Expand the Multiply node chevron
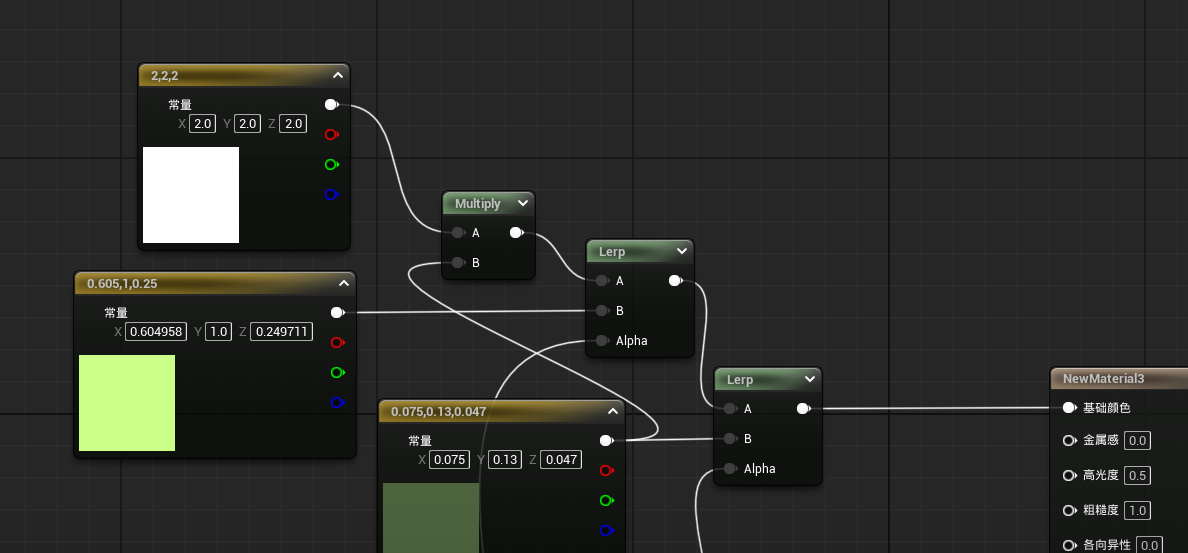Image resolution: width=1188 pixels, height=553 pixels. [x=523, y=203]
